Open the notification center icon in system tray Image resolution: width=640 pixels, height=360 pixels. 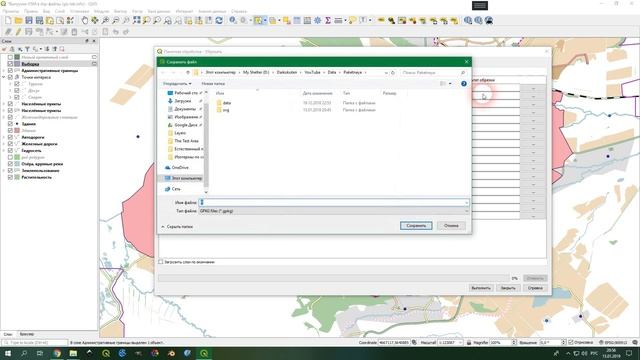[629, 353]
